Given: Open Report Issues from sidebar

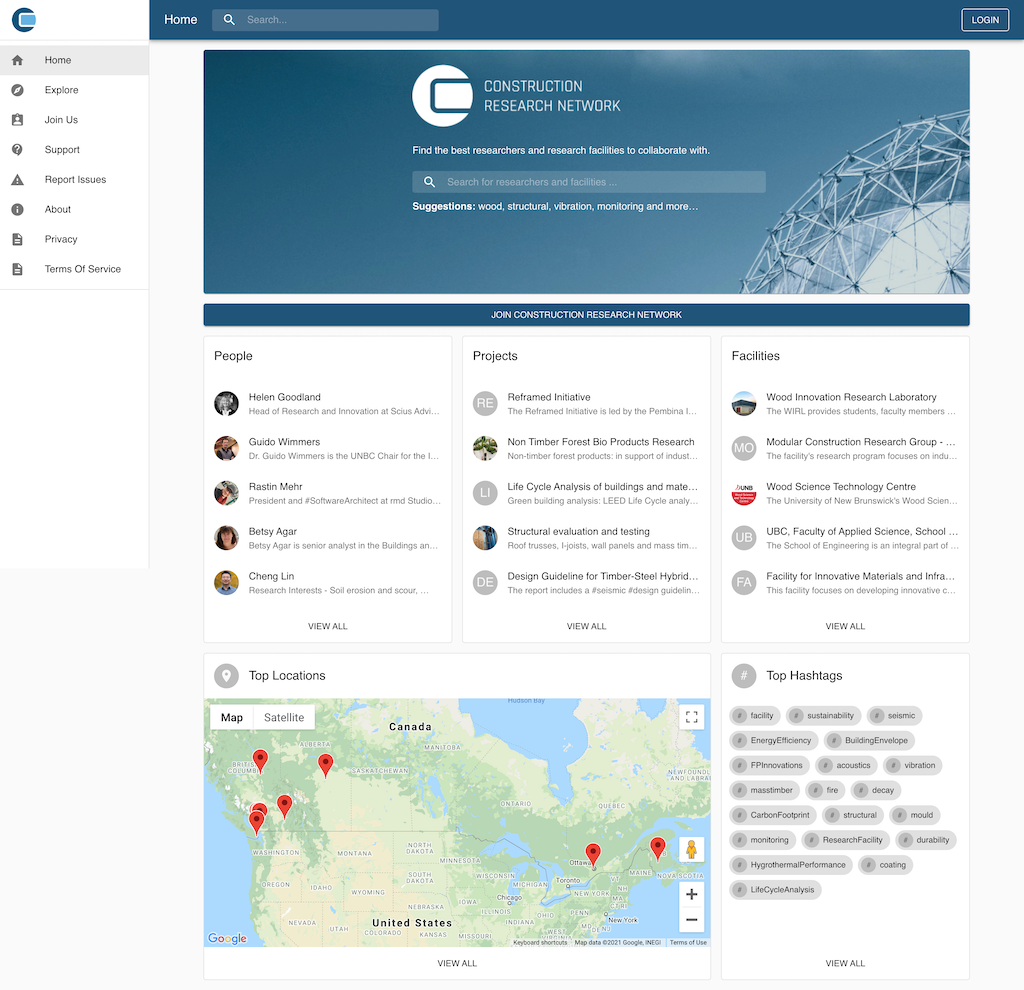Looking at the screenshot, I should click(74, 180).
